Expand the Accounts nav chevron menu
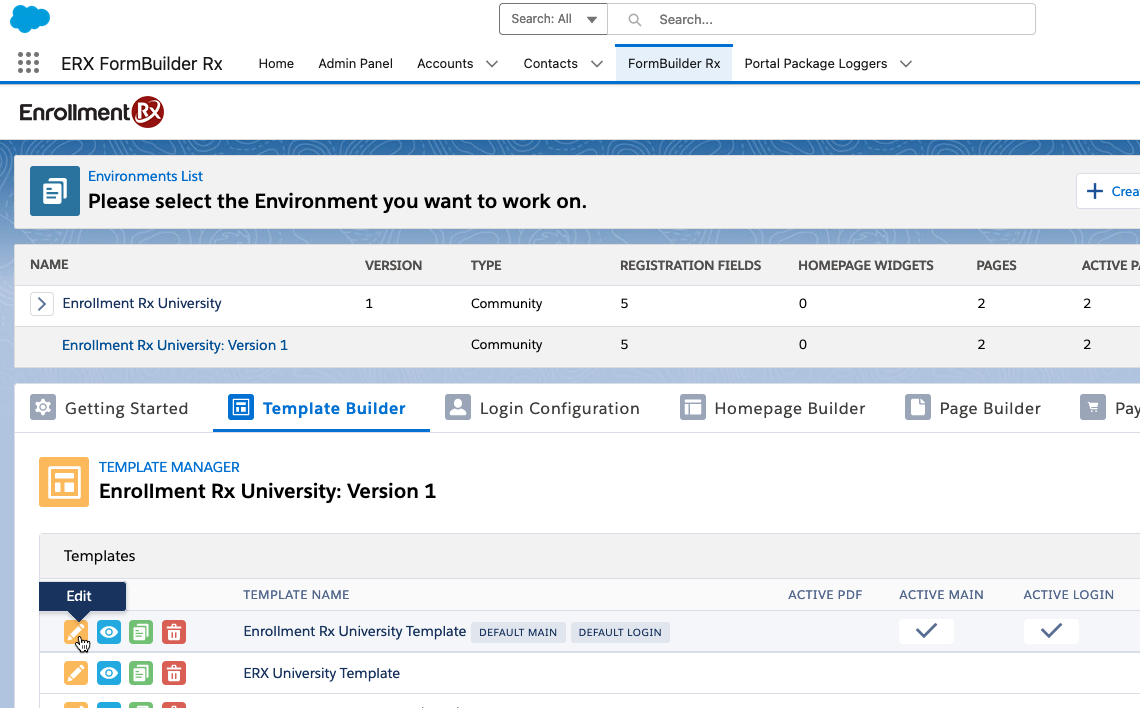 pyautogui.click(x=492, y=64)
